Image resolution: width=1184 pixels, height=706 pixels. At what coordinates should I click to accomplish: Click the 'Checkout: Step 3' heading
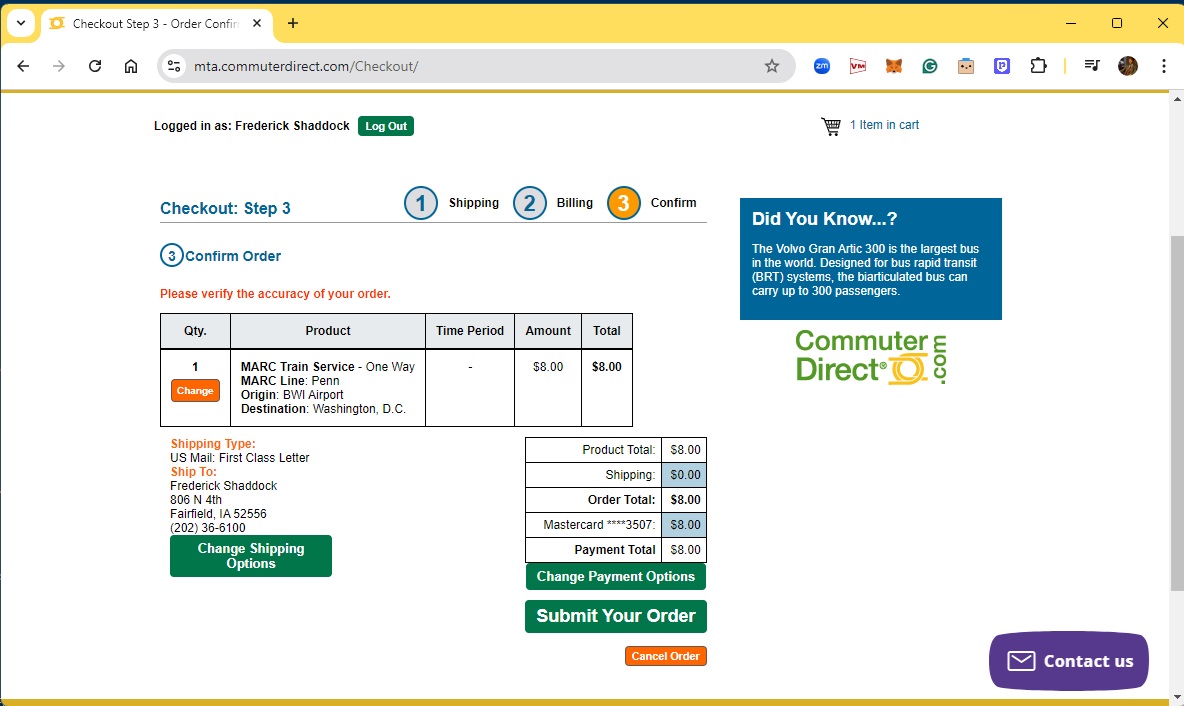pyautogui.click(x=225, y=208)
